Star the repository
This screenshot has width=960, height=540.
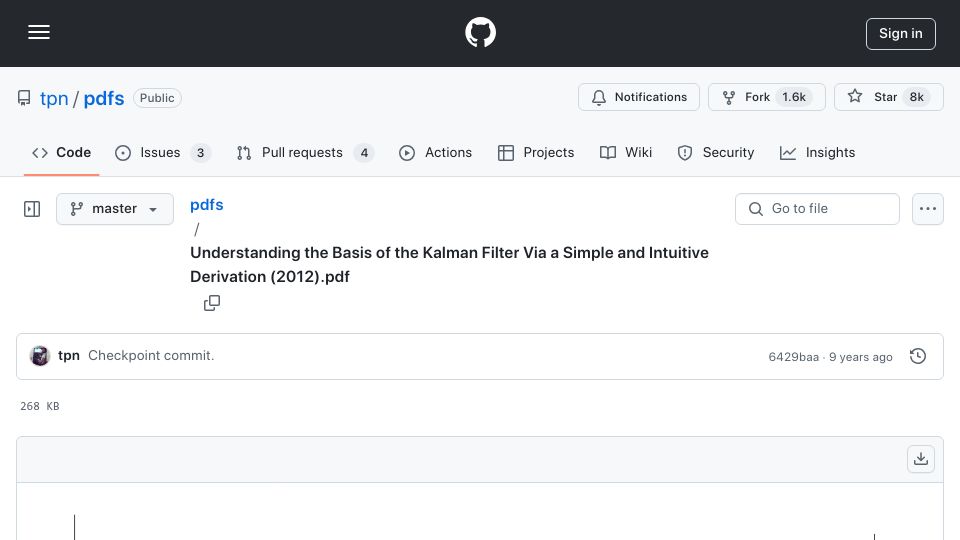[x=888, y=97]
